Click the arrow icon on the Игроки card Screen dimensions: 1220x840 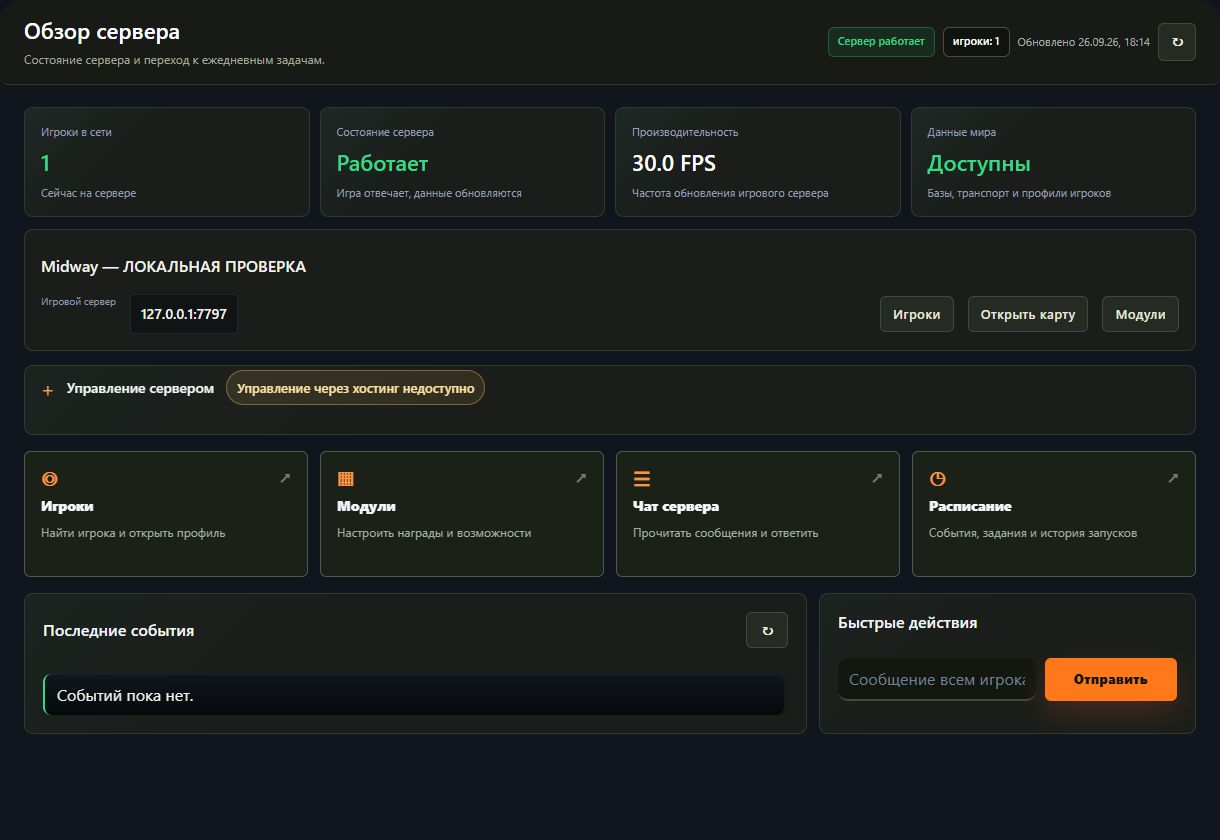(285, 478)
